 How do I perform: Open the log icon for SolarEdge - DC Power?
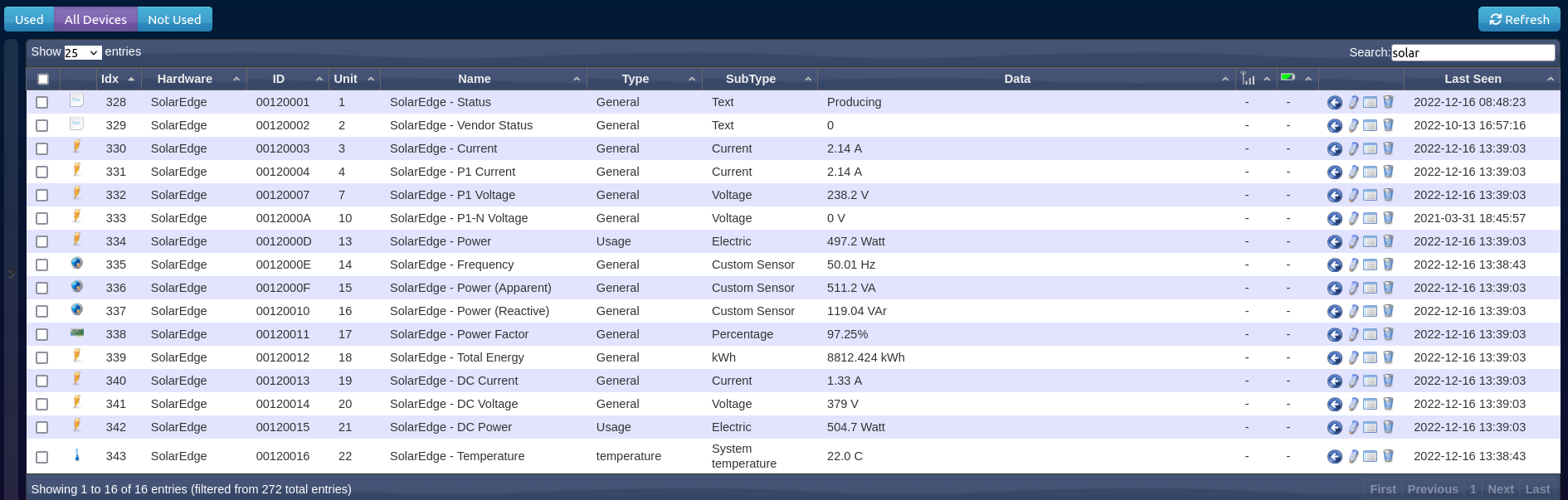pyautogui.click(x=1371, y=428)
